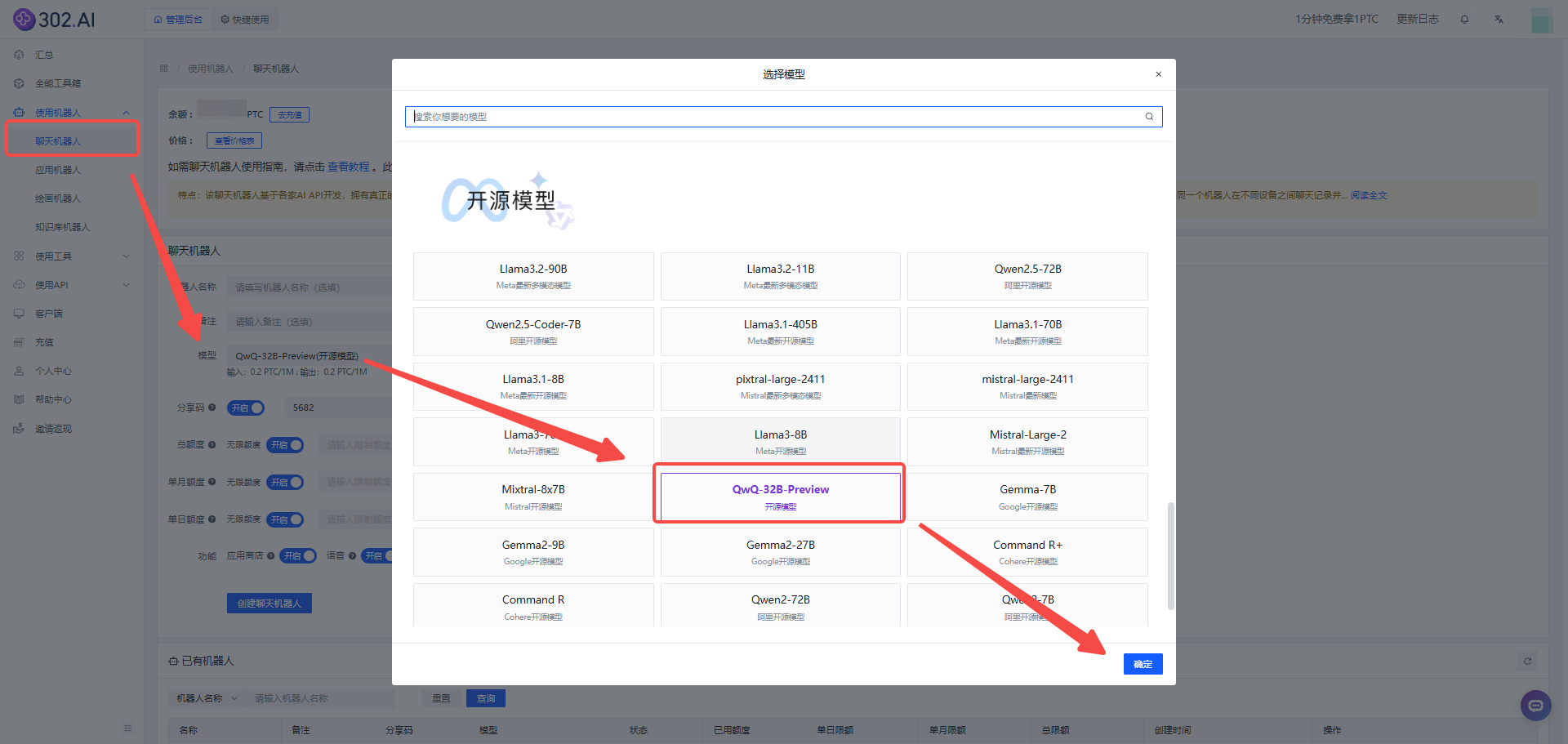Collapse the 使用机器人 sidebar group
The width and height of the screenshot is (1568, 744).
pos(126,113)
